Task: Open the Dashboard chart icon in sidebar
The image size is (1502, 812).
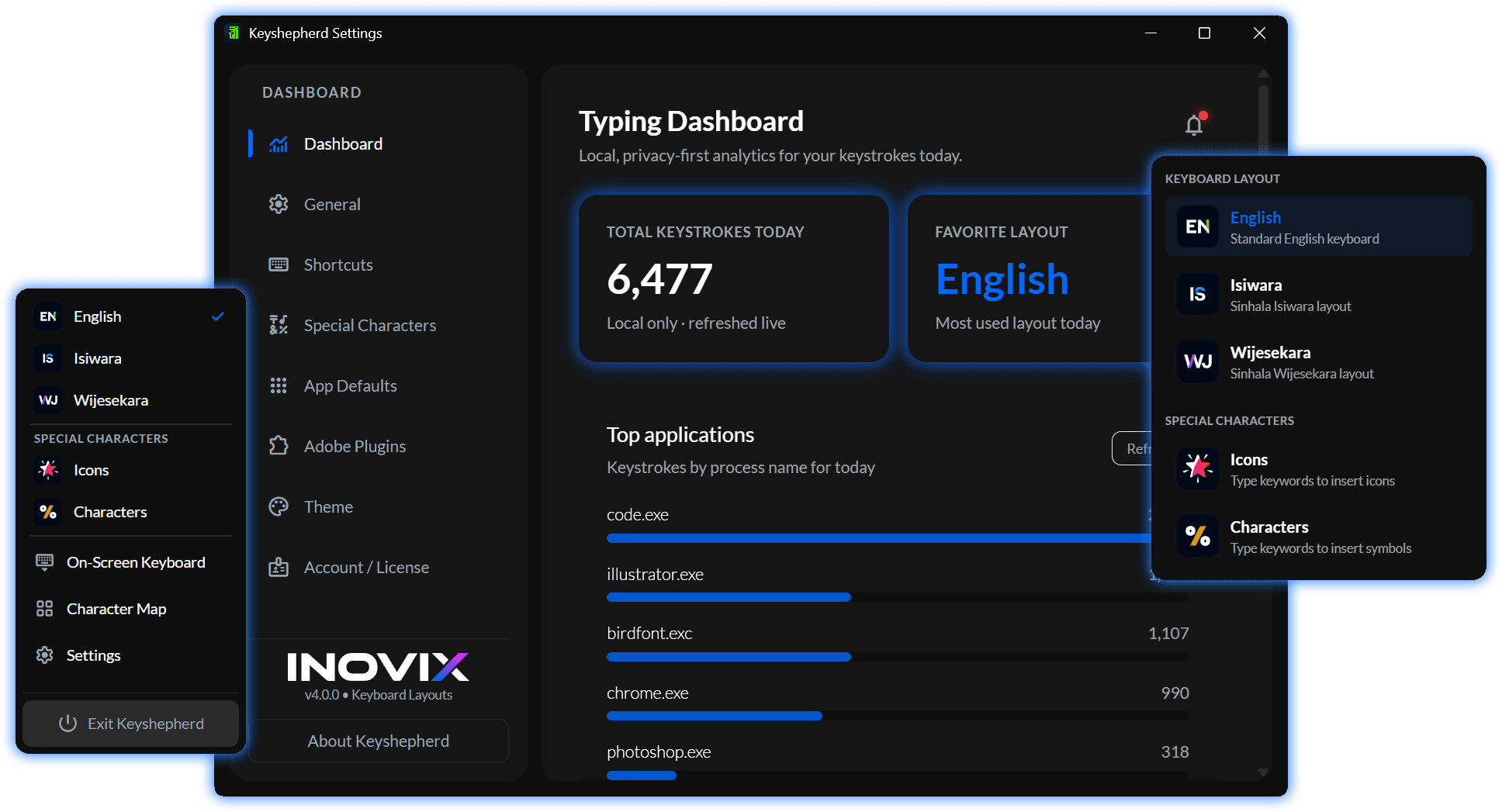Action: pyautogui.click(x=279, y=144)
